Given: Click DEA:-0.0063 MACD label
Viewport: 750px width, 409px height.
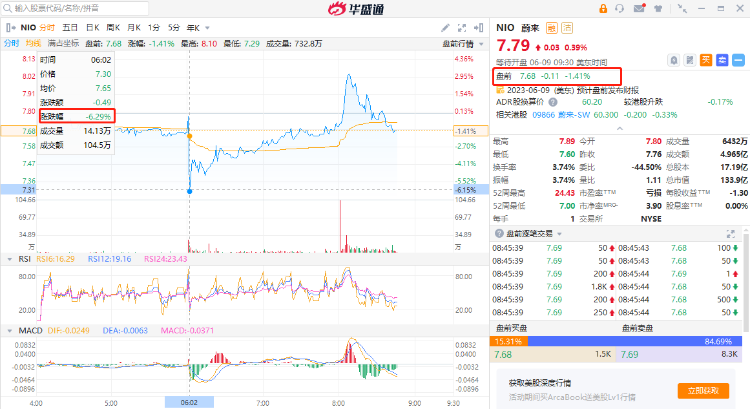Looking at the screenshot, I should pyautogui.click(x=125, y=331).
